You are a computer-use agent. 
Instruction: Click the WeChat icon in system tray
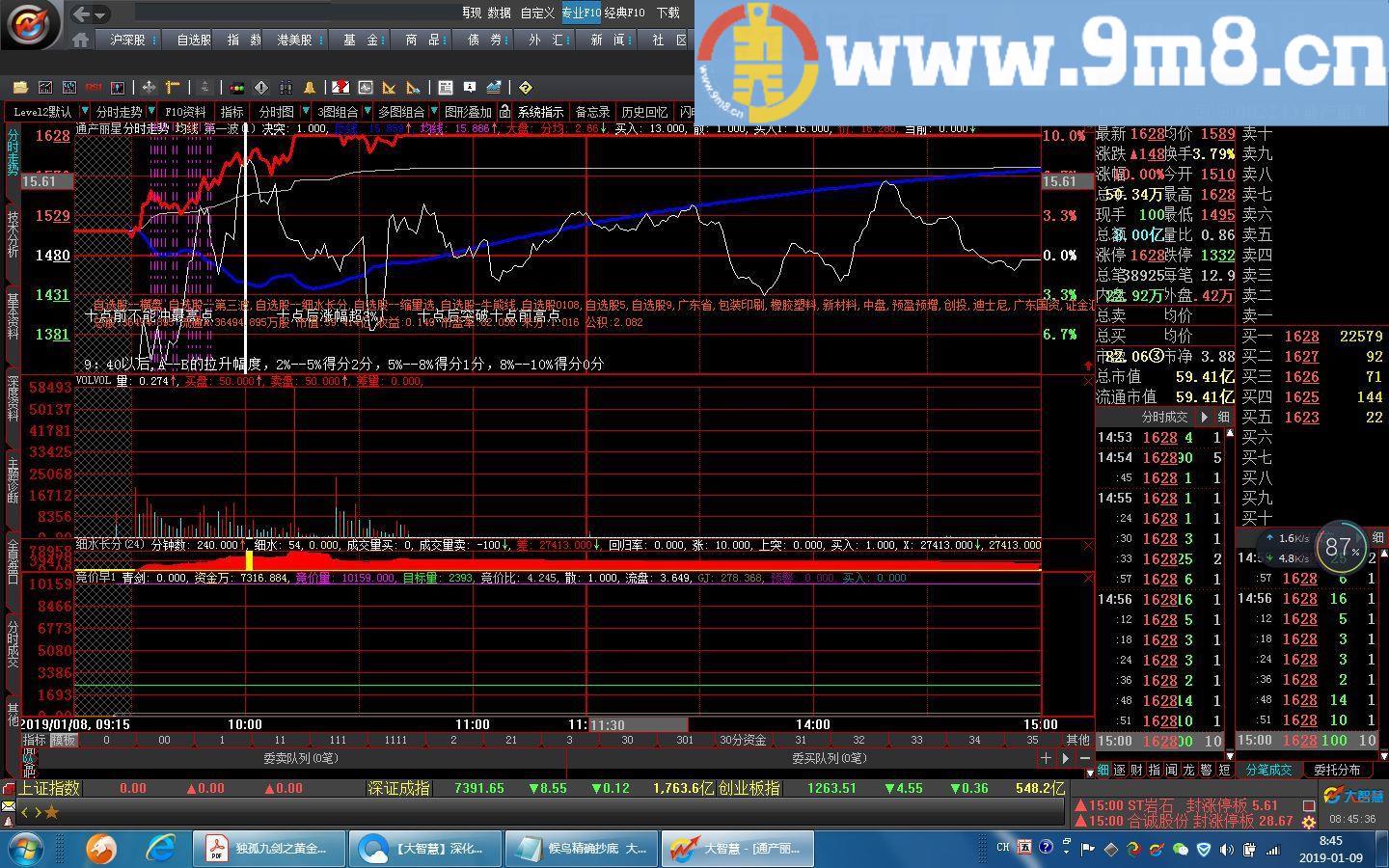[x=1179, y=849]
